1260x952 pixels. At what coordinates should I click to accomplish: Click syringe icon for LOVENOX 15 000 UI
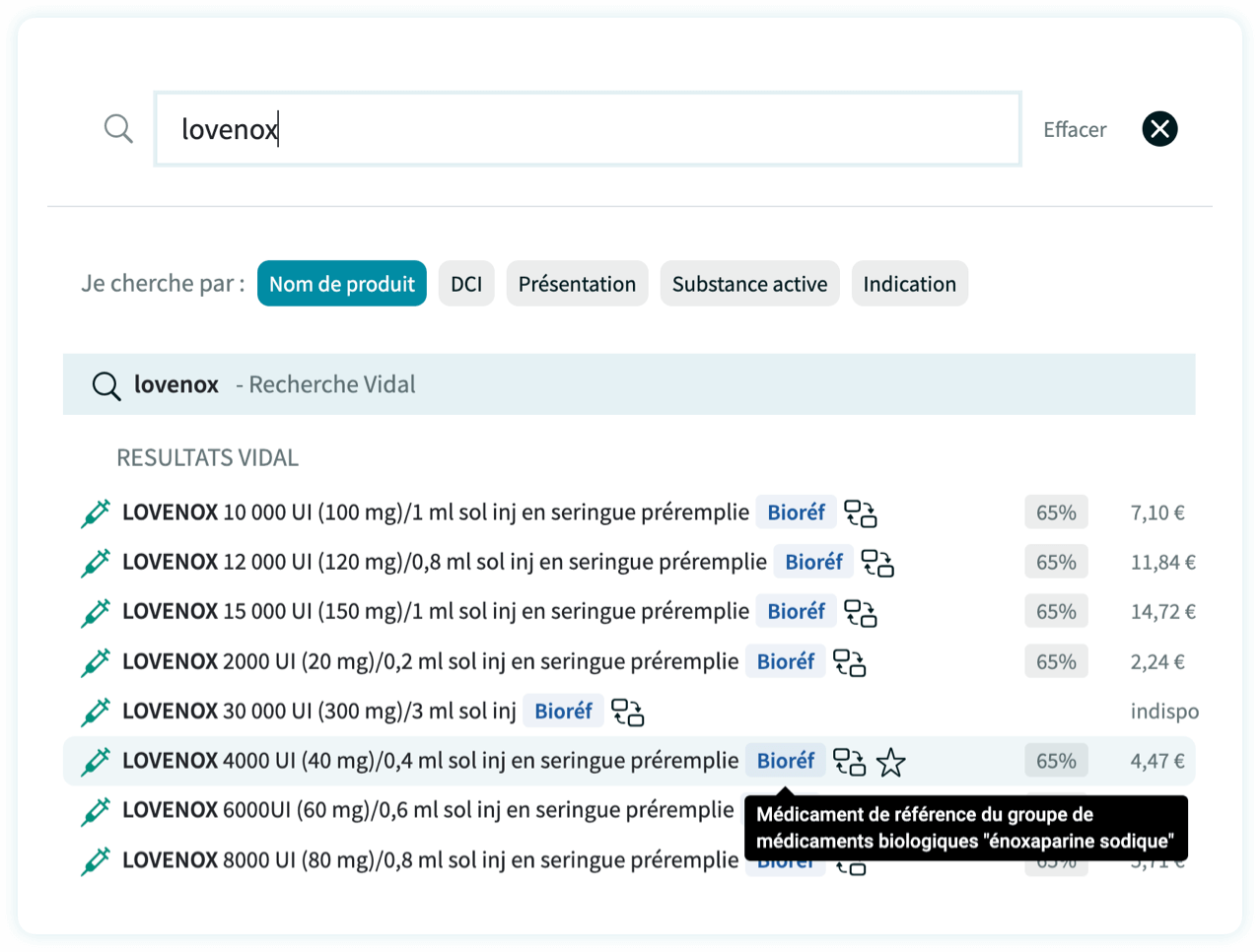(x=95, y=612)
